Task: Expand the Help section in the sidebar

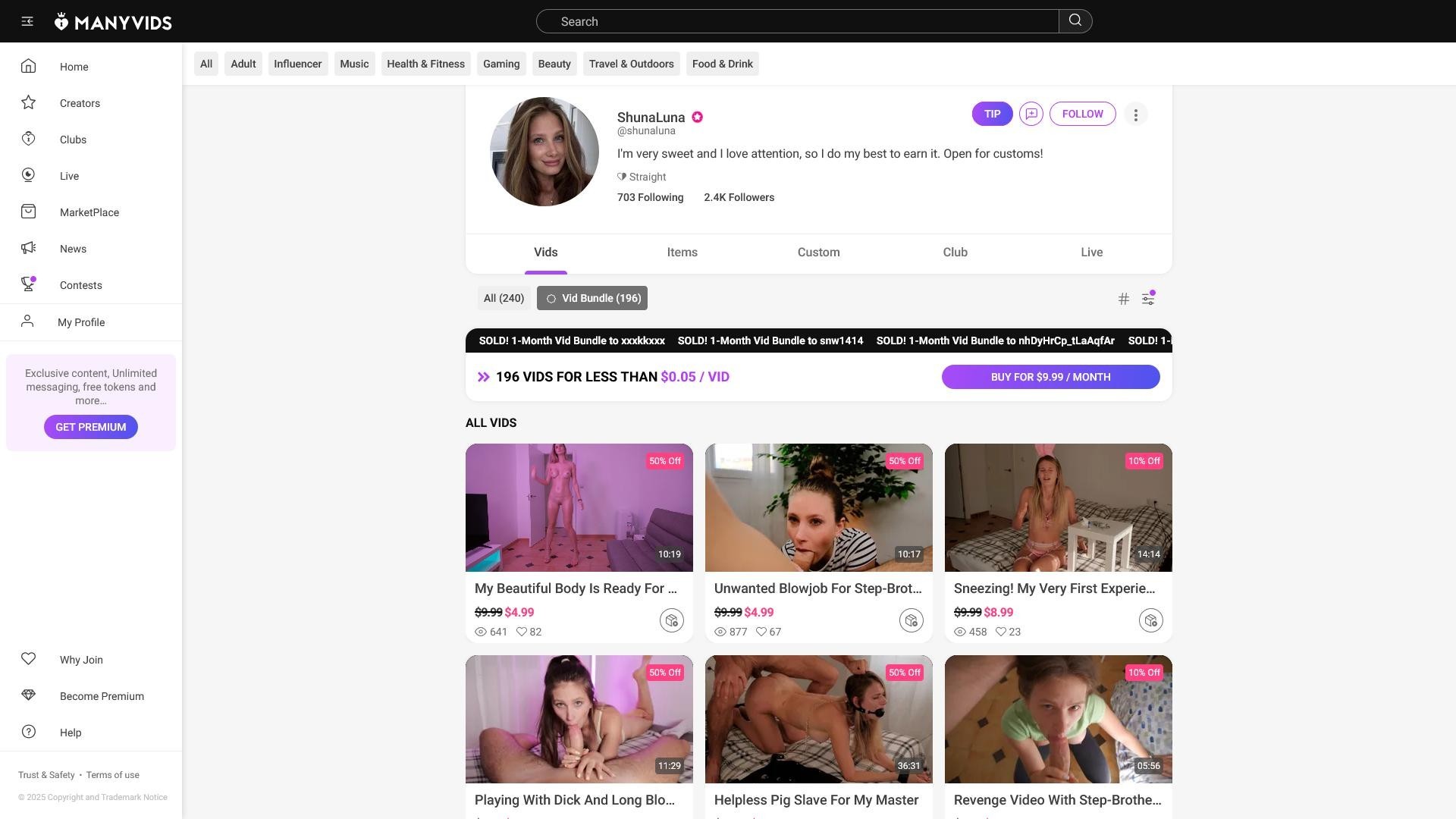Action: (70, 733)
